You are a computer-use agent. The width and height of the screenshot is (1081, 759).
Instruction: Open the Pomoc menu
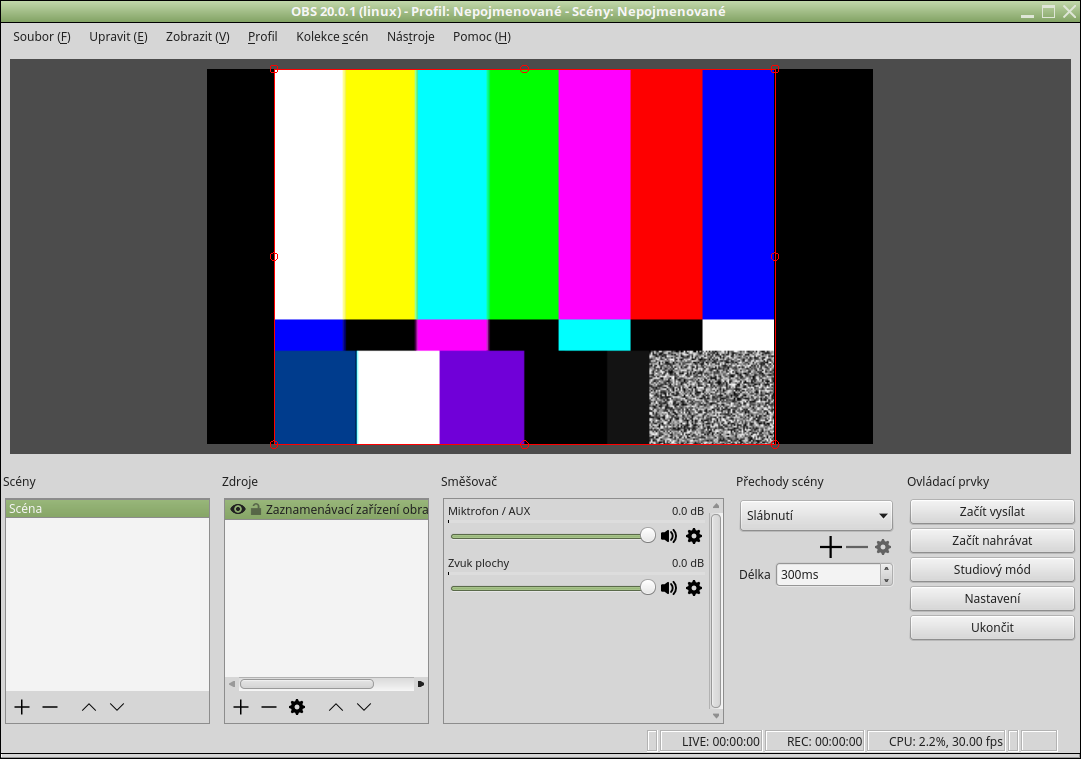click(x=482, y=37)
